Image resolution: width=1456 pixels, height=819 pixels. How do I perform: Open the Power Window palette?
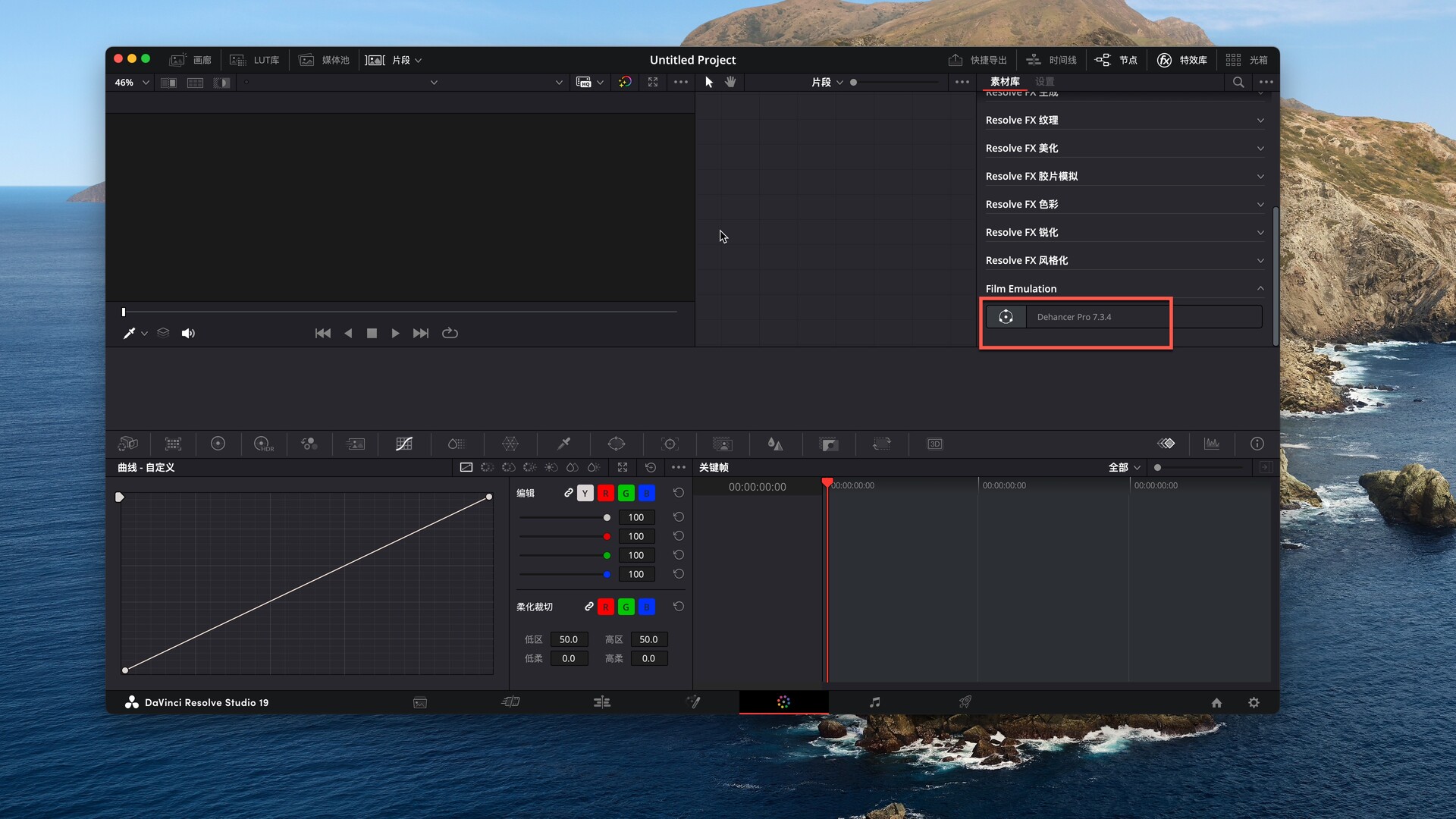tap(617, 444)
